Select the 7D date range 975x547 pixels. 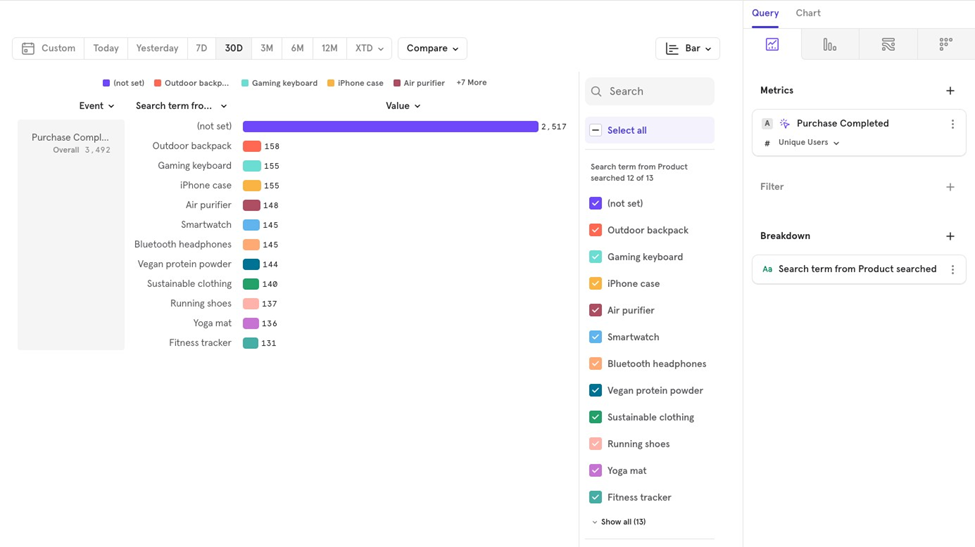click(201, 48)
